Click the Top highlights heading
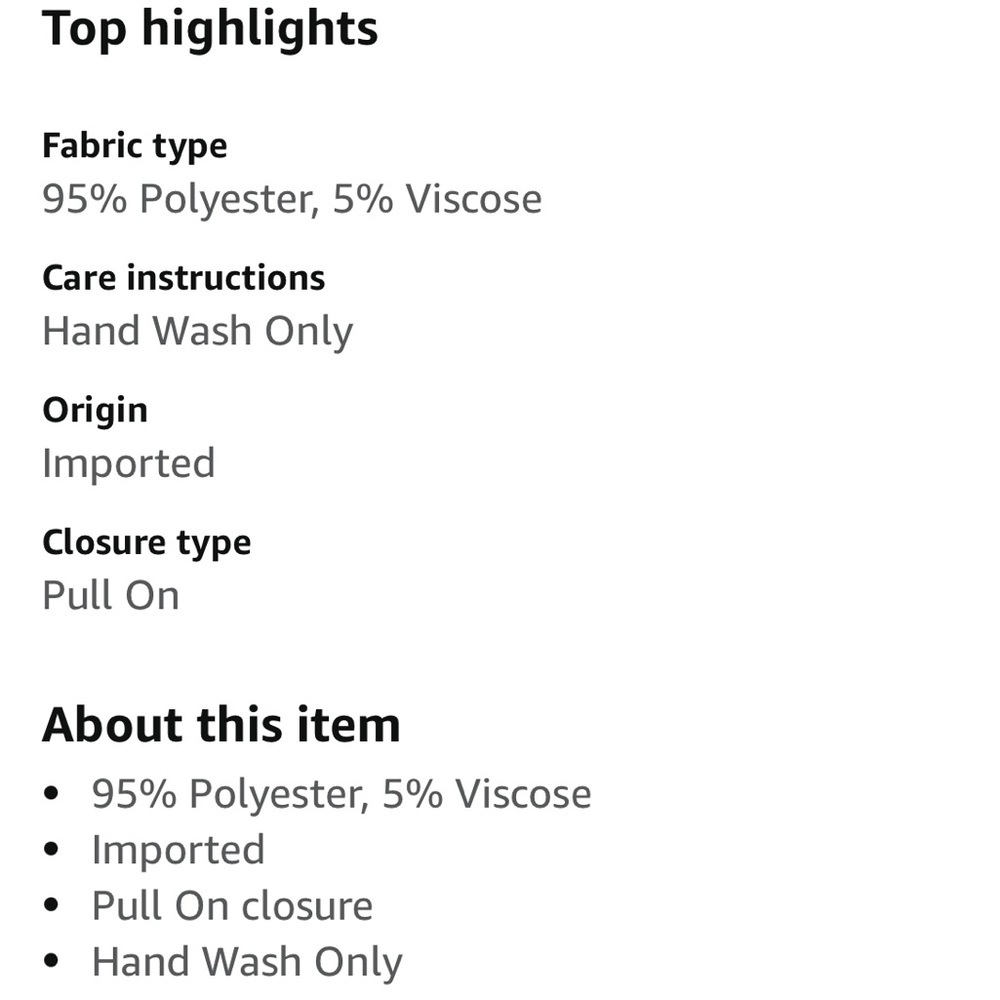 [210, 30]
